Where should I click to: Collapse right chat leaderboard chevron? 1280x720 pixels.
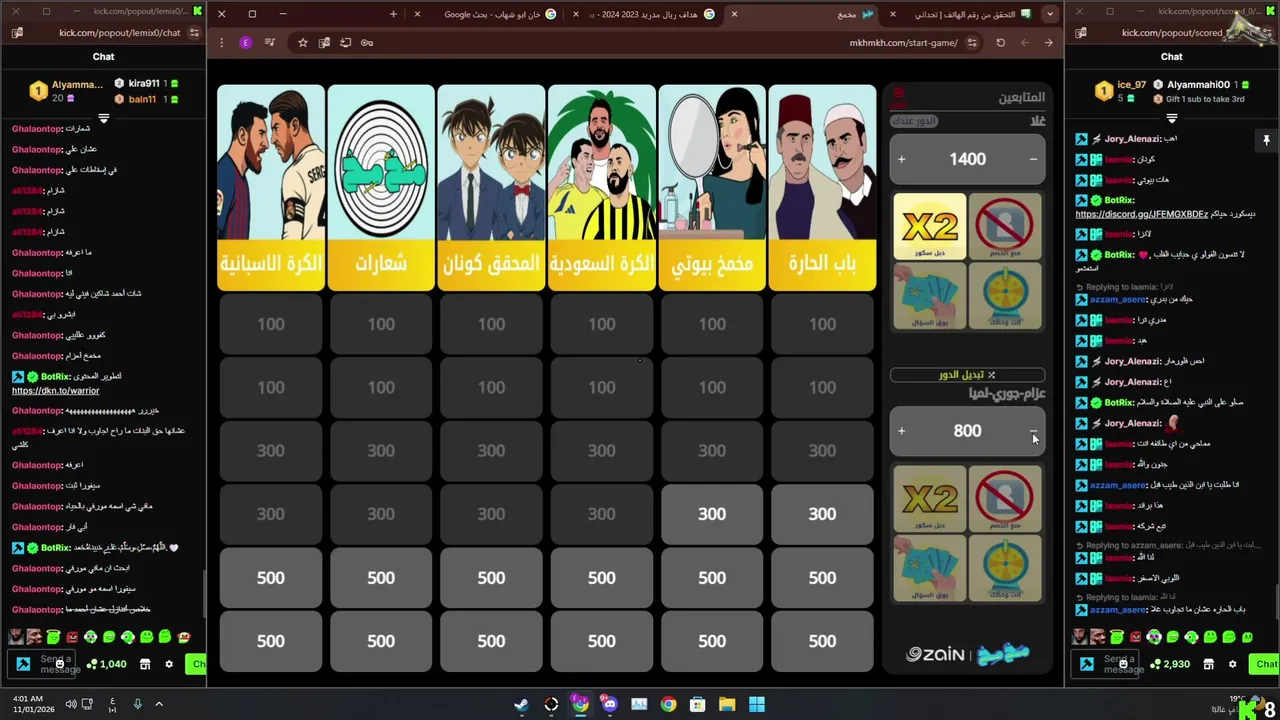(1171, 118)
